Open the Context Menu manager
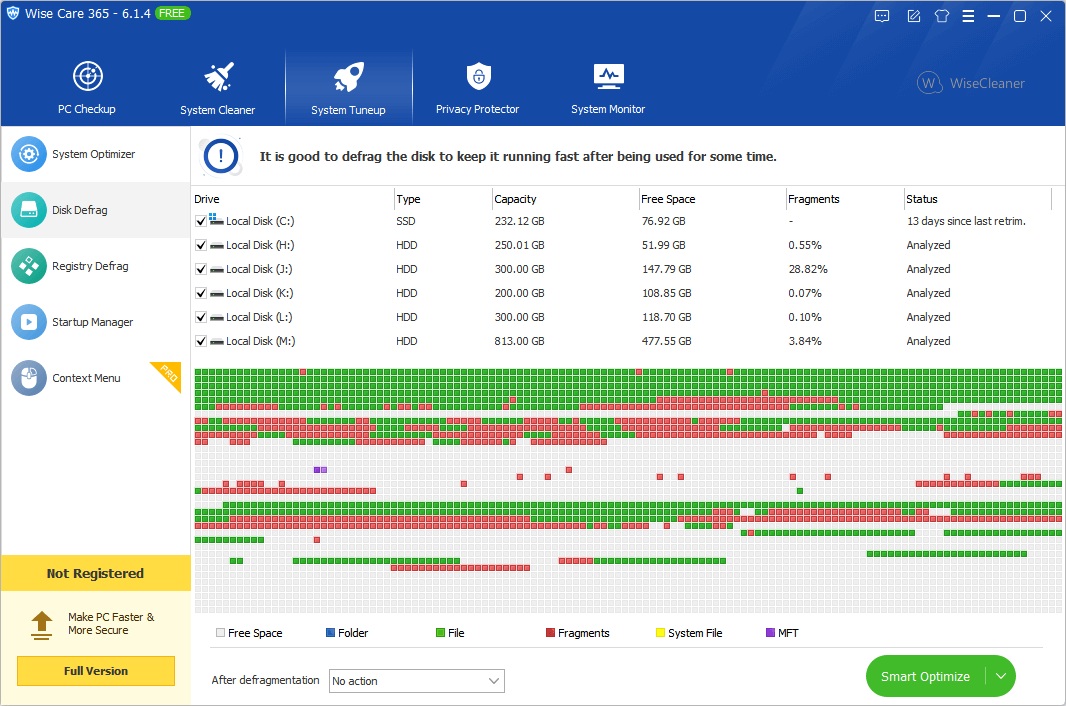This screenshot has height=706, width=1066. click(88, 378)
